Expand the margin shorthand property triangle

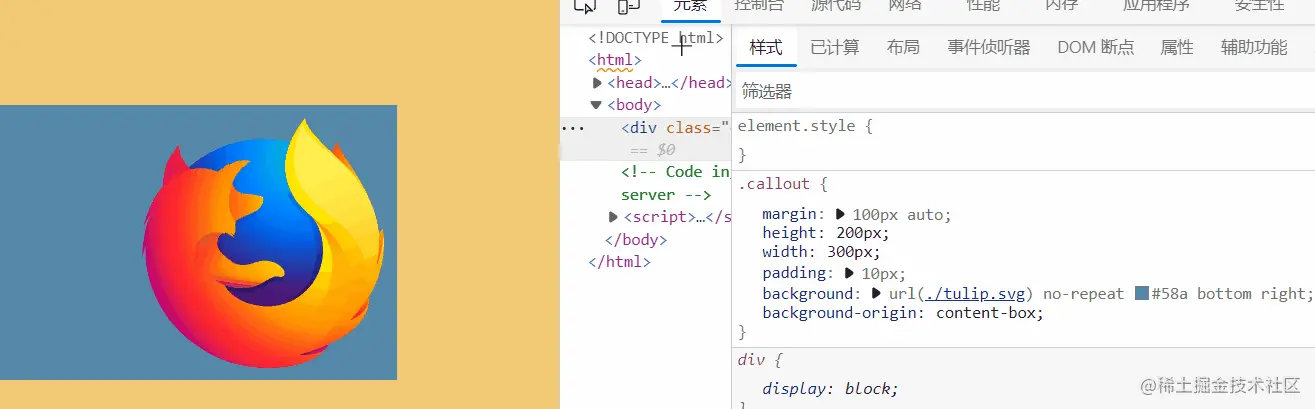[841, 215]
